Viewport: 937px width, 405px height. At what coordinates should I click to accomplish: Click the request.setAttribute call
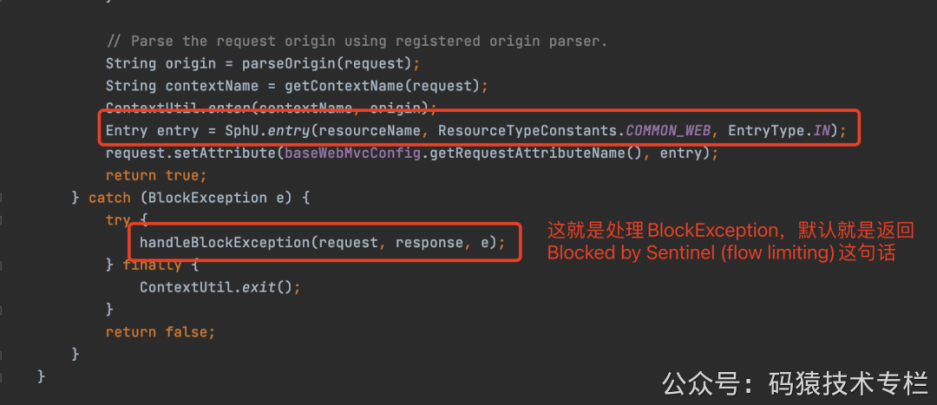190,154
